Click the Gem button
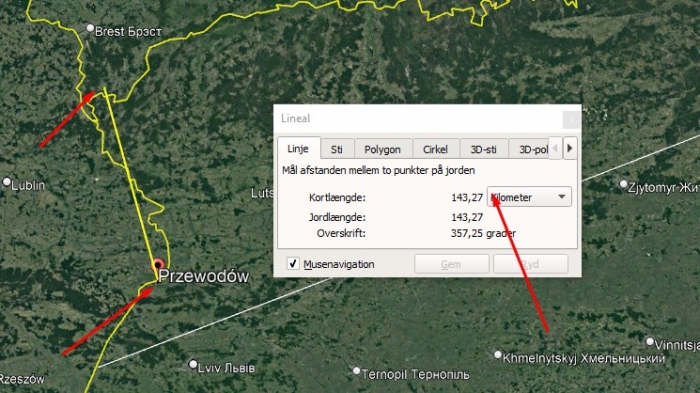 (451, 264)
